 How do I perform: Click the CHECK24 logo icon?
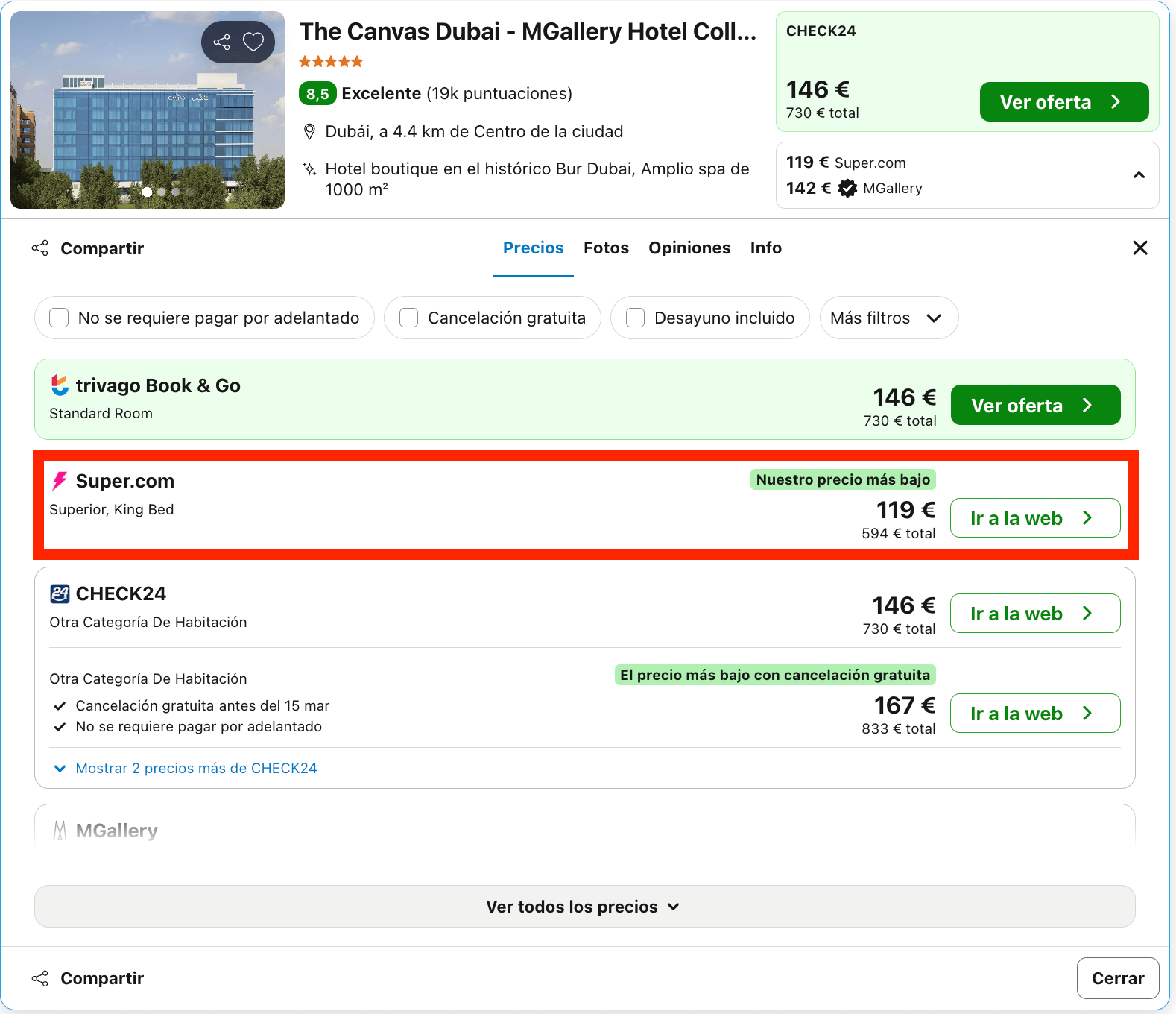[x=60, y=593]
